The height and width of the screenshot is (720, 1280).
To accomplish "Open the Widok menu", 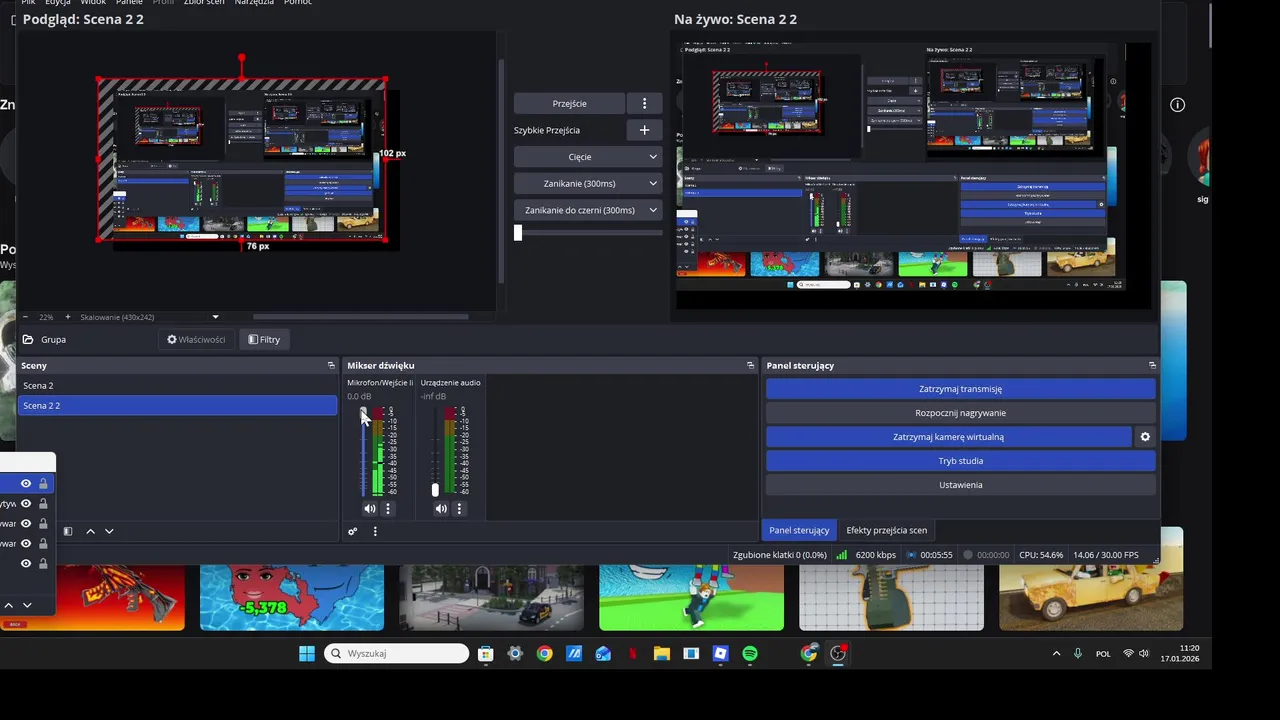I will click(93, 3).
